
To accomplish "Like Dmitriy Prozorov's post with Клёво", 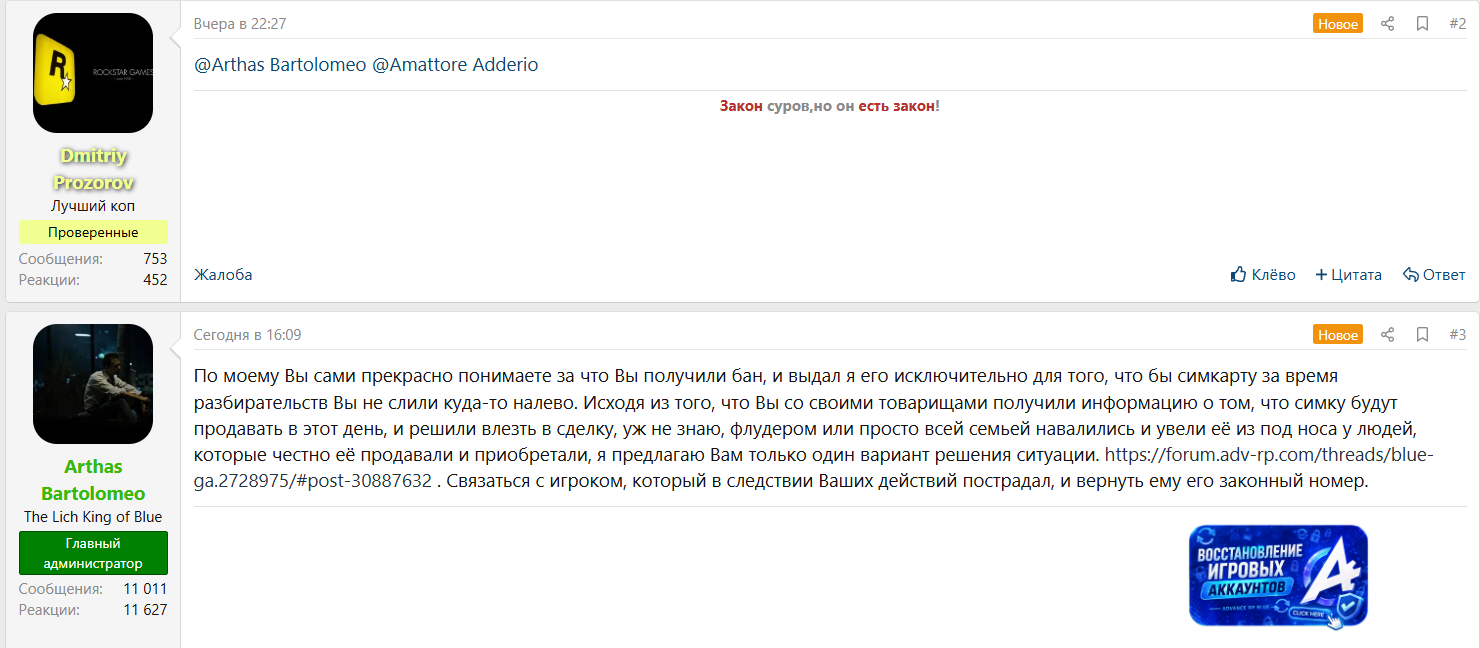I will click(1263, 274).
